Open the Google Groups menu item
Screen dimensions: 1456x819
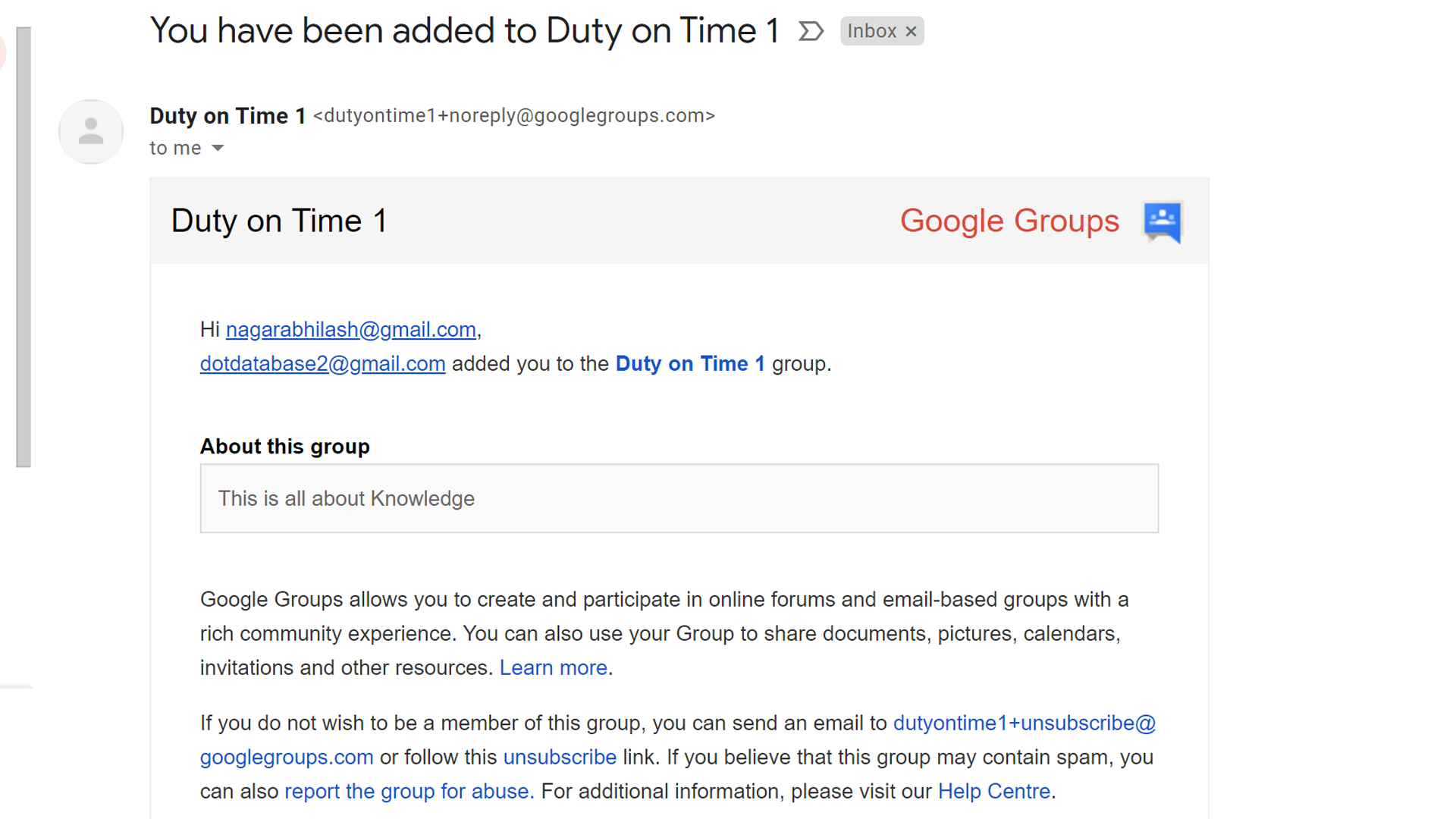coord(1009,219)
